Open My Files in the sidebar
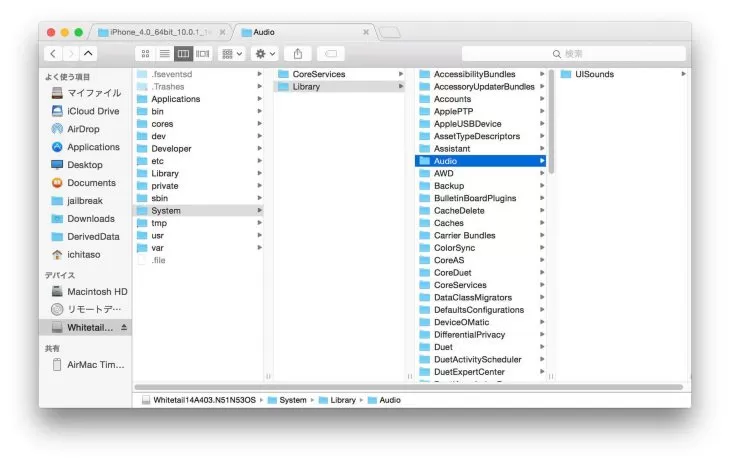This screenshot has width=730, height=463. [x=87, y=93]
